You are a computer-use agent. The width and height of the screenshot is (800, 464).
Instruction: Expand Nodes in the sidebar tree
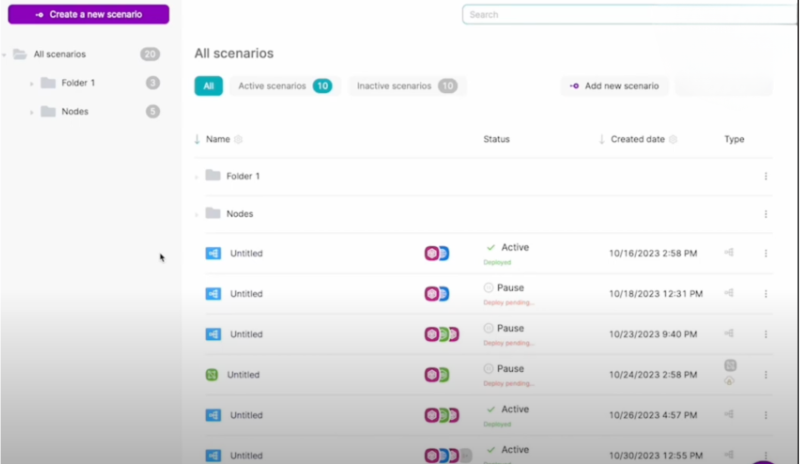coord(32,112)
